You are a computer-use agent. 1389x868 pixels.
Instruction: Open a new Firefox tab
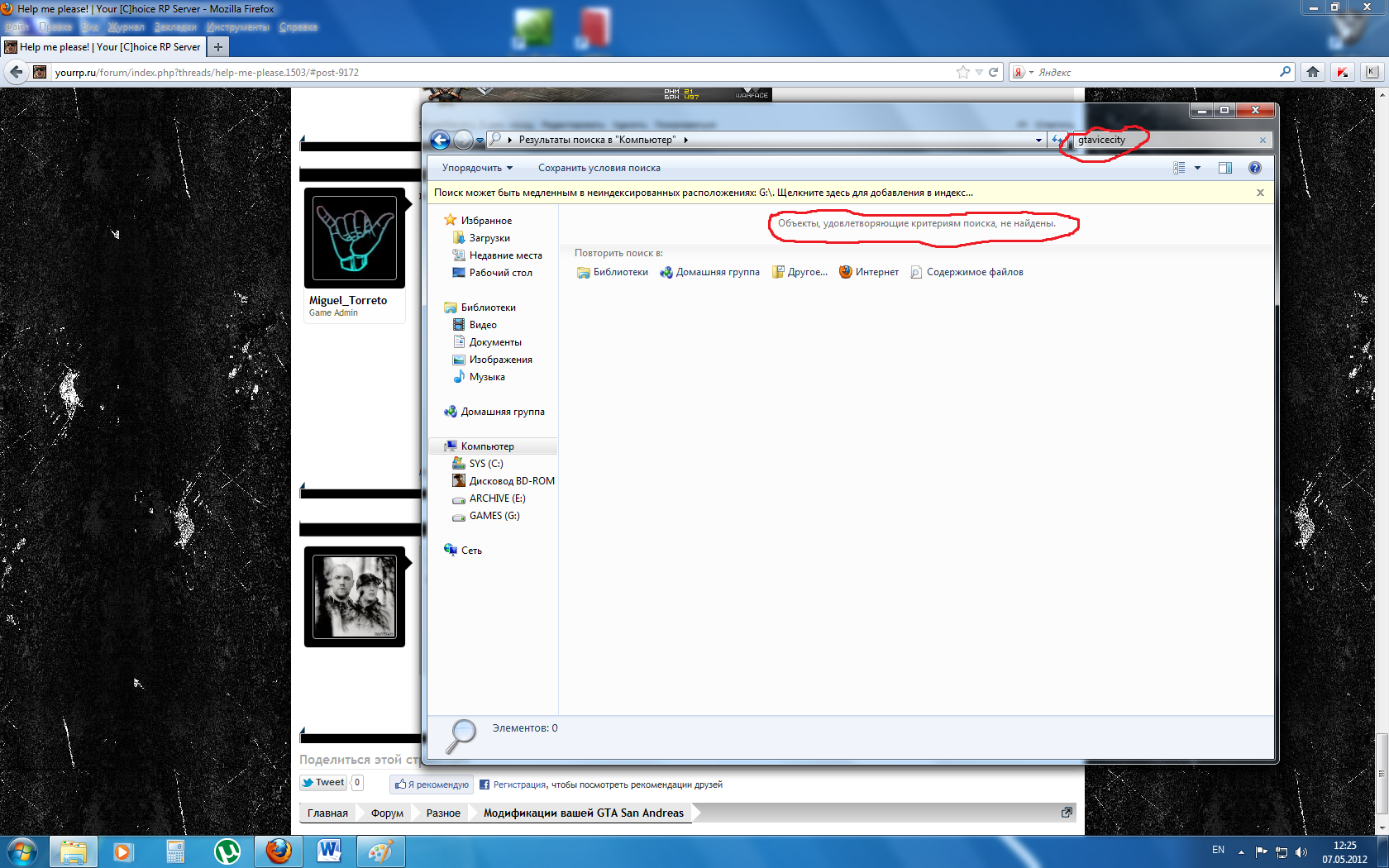click(x=218, y=47)
